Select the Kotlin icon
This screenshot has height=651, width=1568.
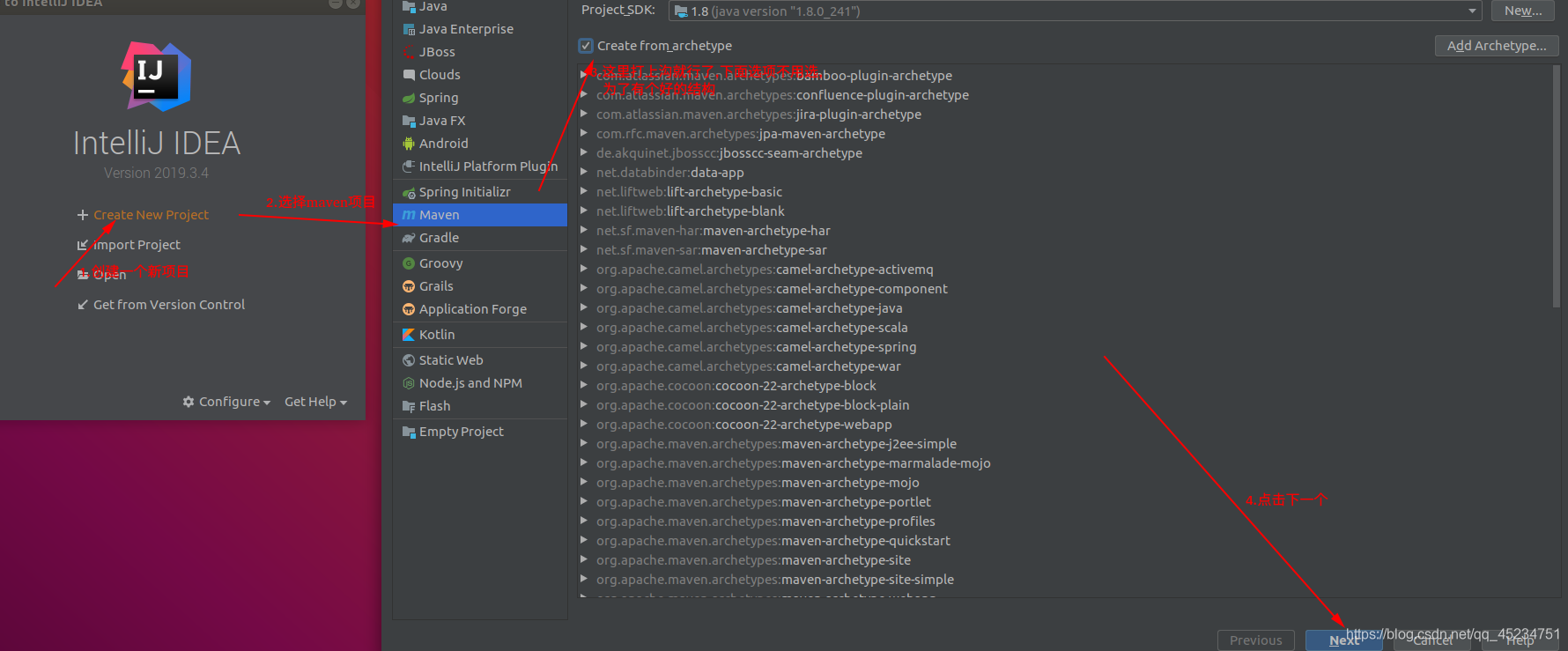point(409,335)
